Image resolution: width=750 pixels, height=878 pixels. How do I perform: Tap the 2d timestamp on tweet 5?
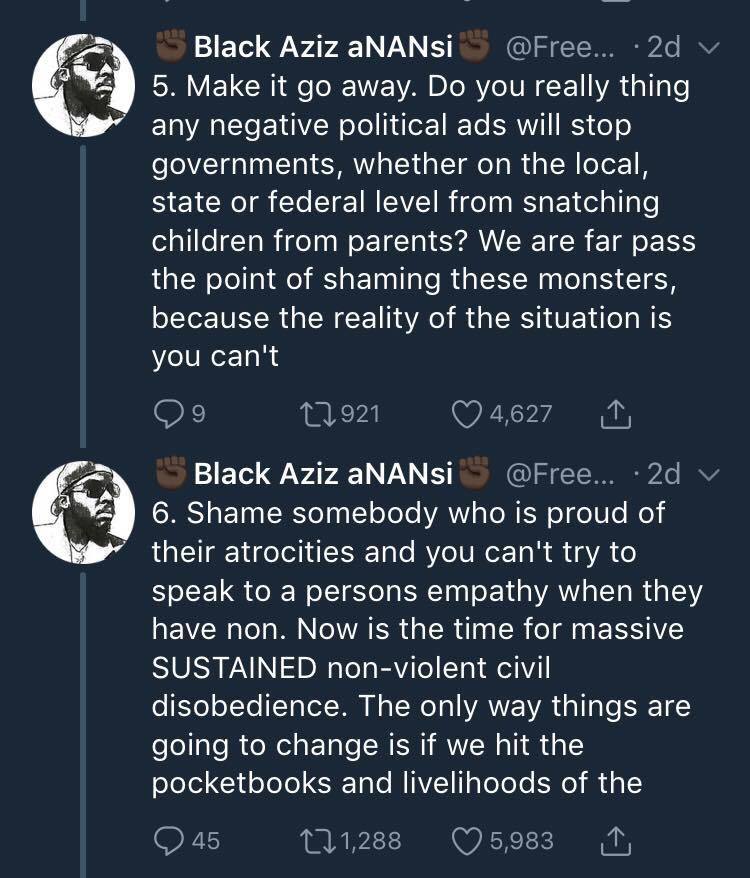click(x=663, y=47)
